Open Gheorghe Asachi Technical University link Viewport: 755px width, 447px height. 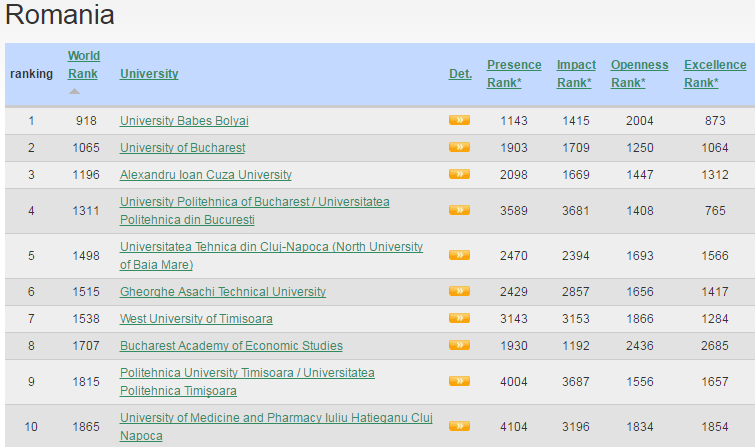223,291
